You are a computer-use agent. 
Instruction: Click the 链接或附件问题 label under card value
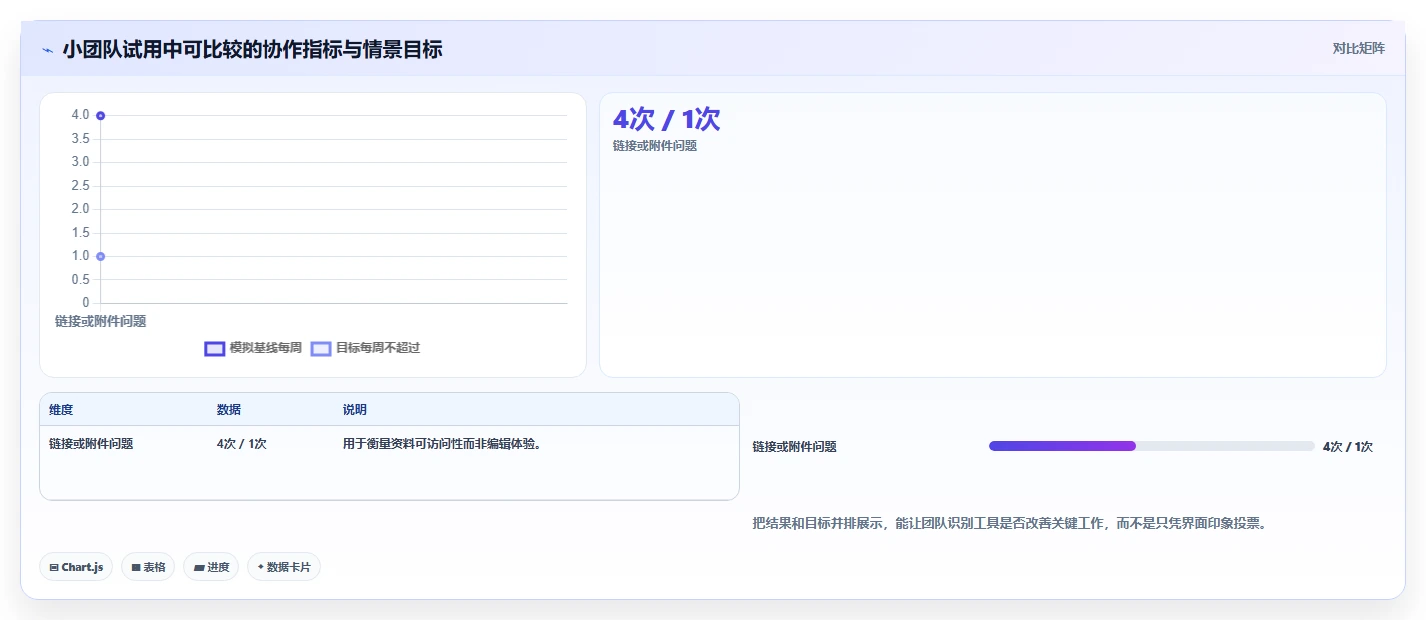coord(655,146)
